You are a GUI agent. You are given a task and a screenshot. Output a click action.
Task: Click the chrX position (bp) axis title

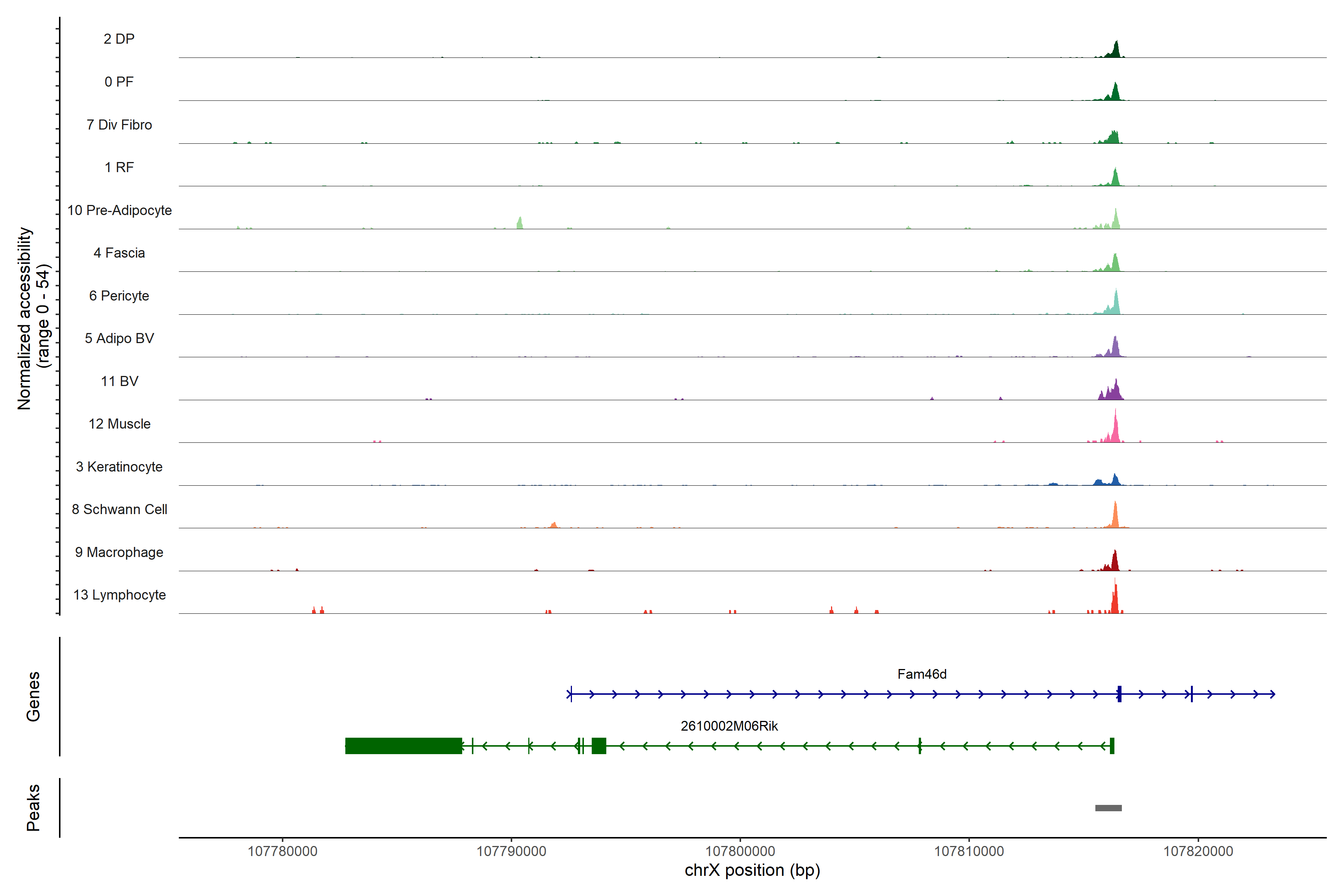pyautogui.click(x=752, y=870)
